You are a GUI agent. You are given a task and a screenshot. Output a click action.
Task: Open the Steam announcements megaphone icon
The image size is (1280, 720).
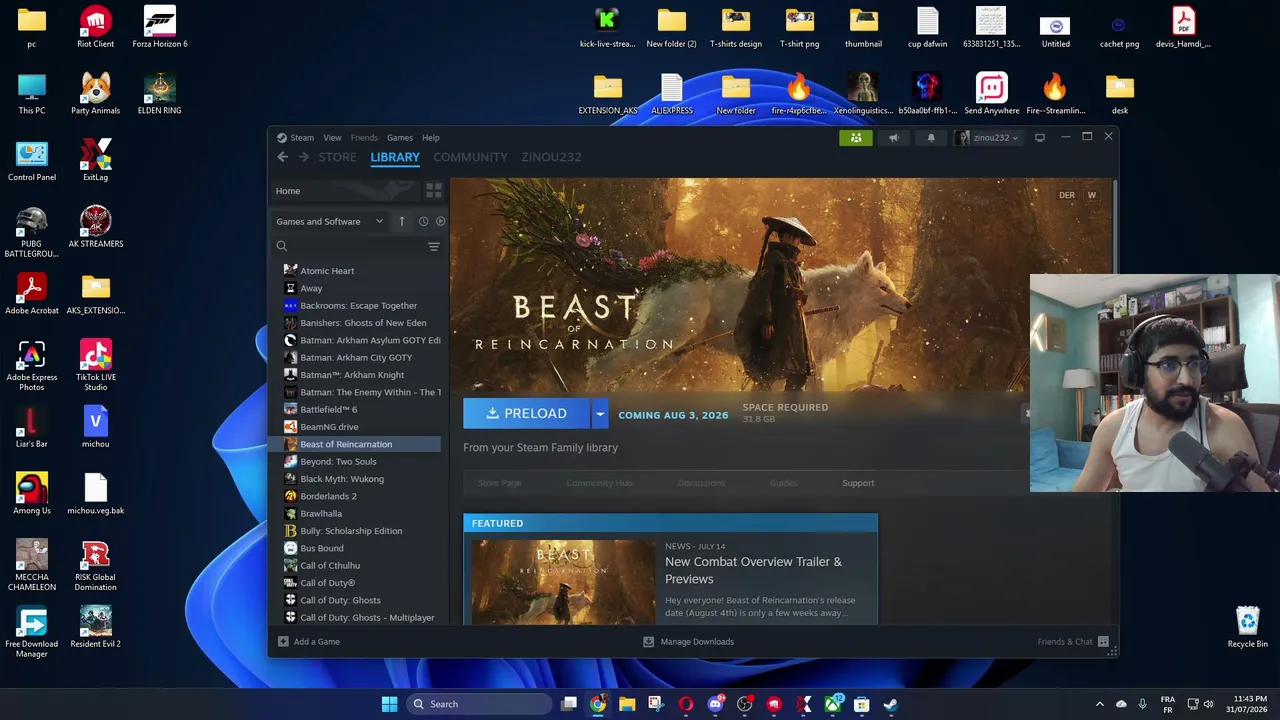[x=894, y=138]
